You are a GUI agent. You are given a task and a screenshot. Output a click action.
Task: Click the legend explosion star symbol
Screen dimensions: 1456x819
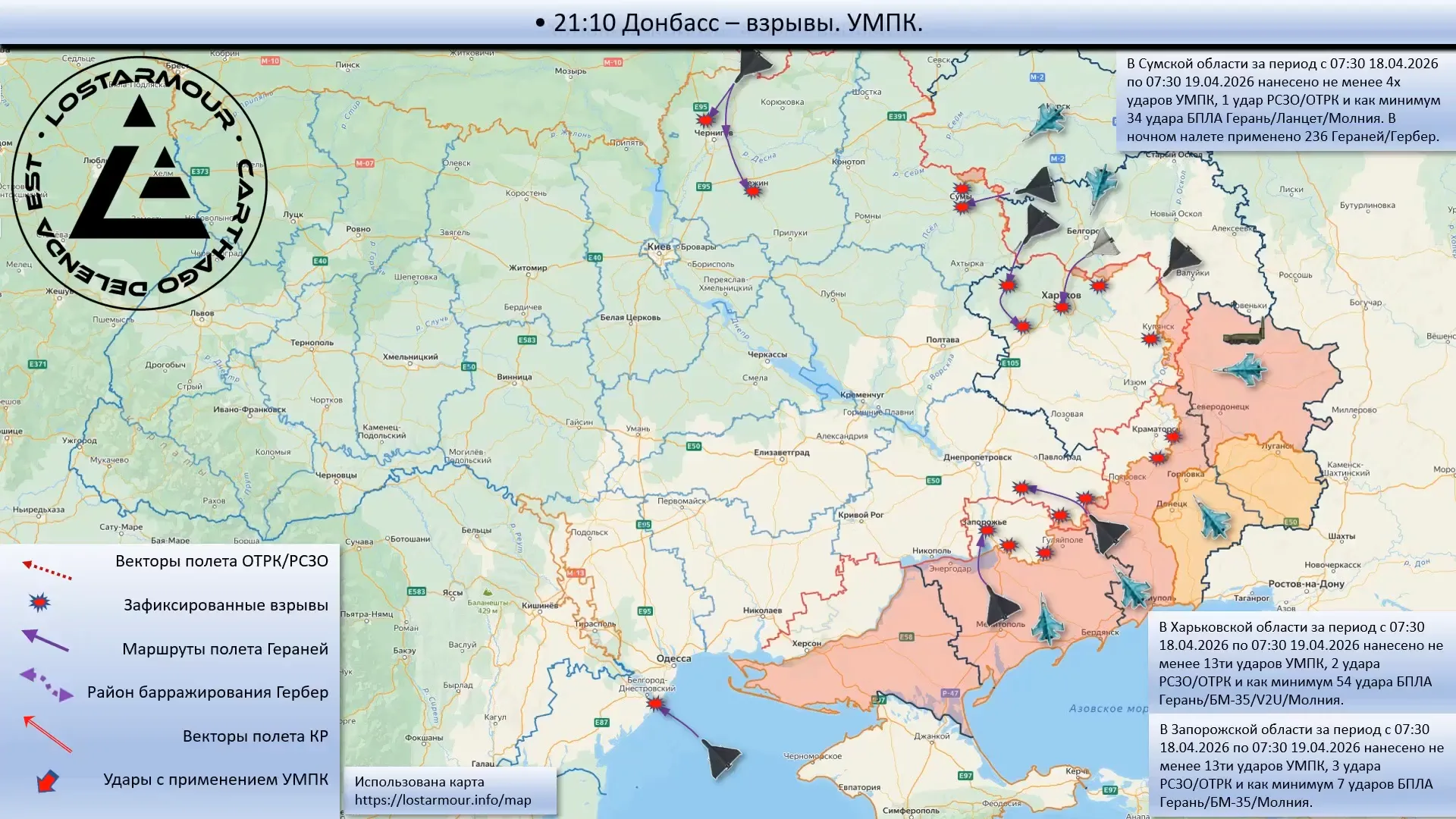(39, 603)
